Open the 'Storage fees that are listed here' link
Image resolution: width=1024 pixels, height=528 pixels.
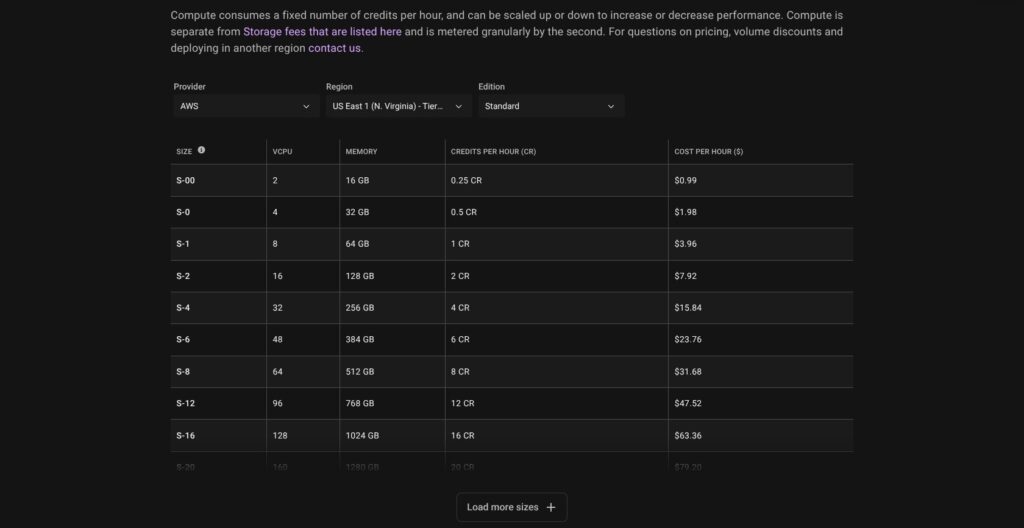tap(323, 31)
